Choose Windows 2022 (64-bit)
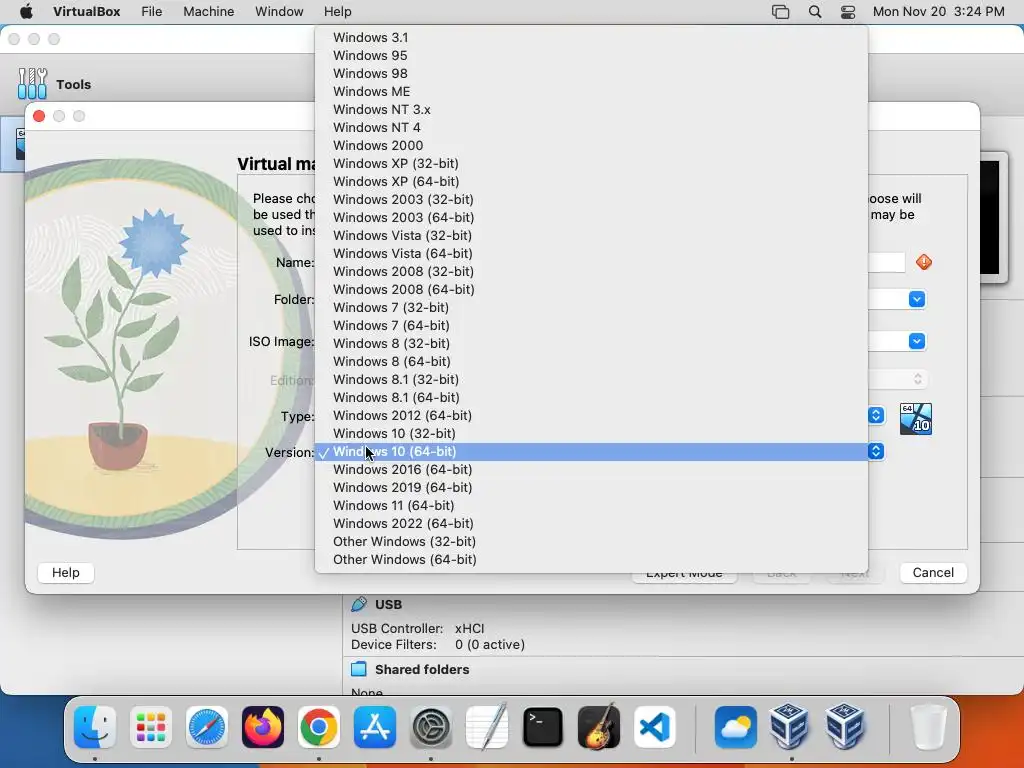The image size is (1024, 768). (591, 523)
